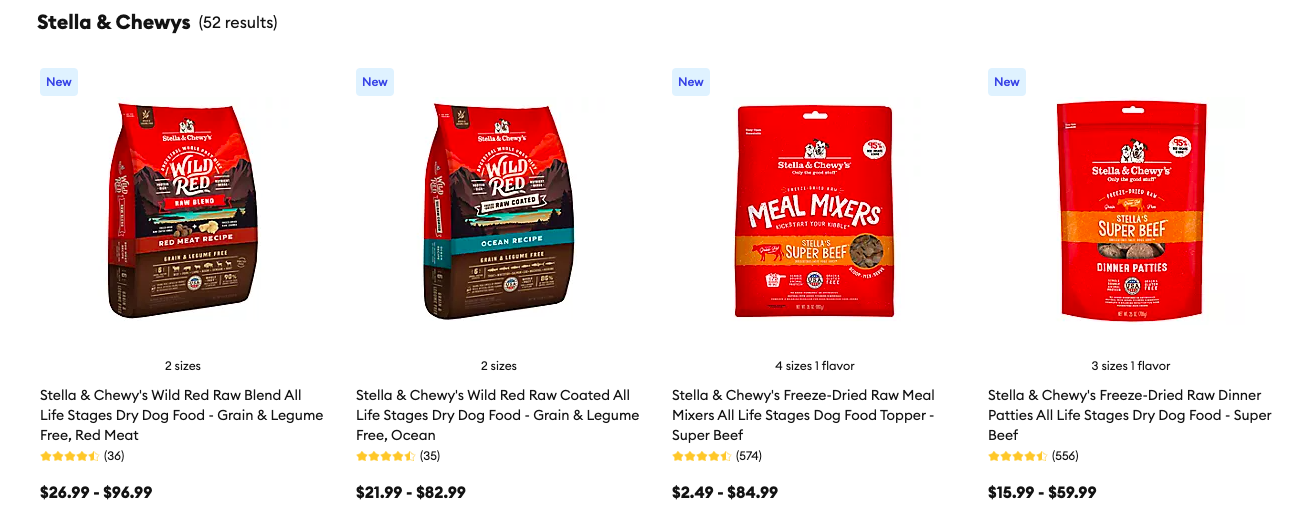Click the Stella & Chewys results heading

157,22
